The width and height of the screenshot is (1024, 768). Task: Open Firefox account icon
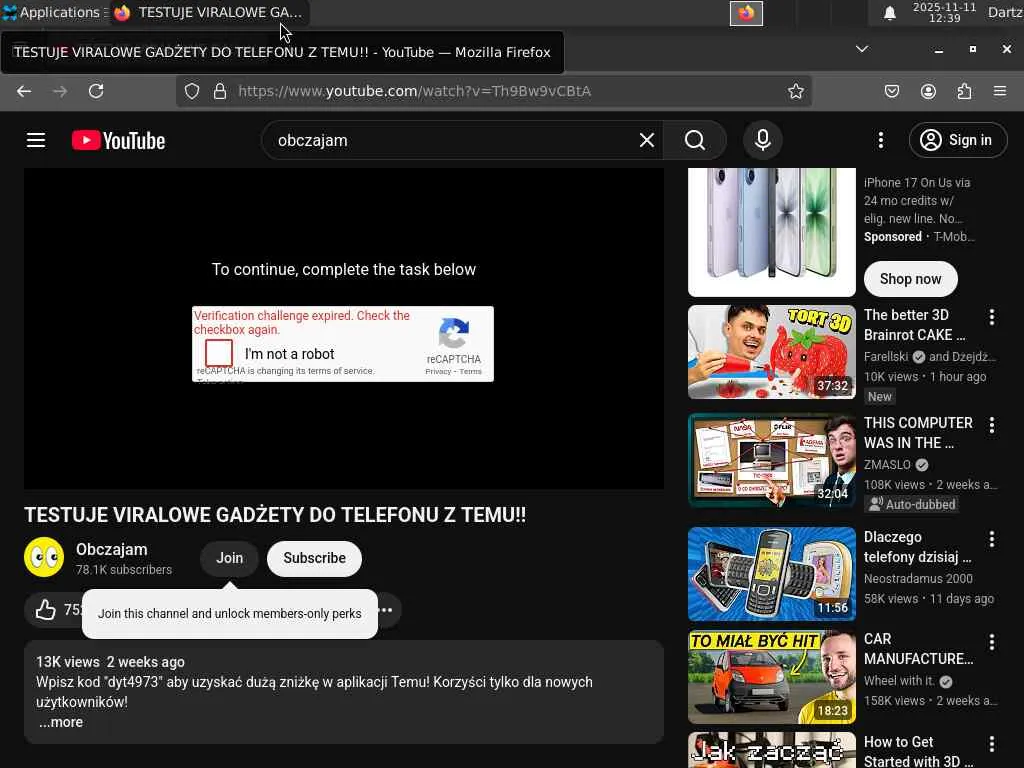coord(928,91)
